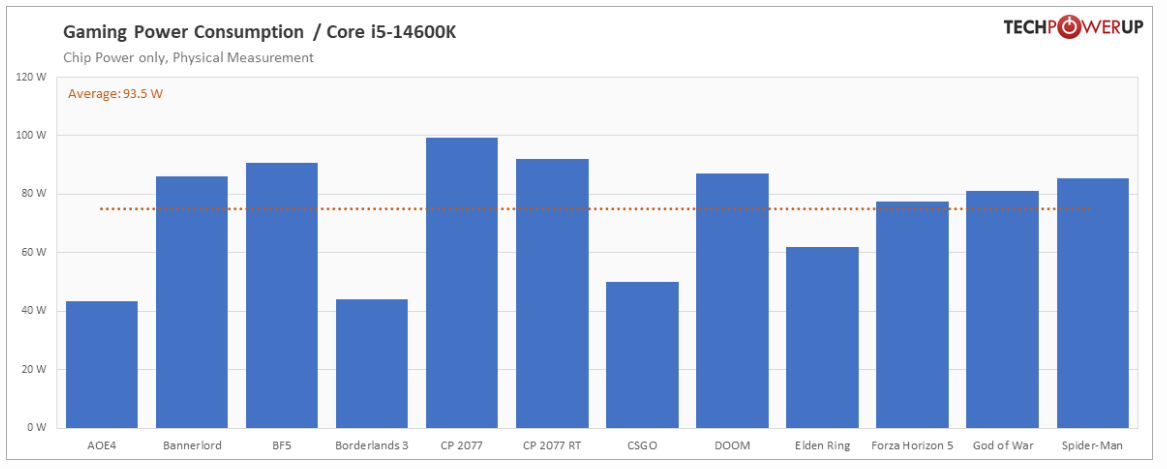Click the 'BF5' category label
This screenshot has width=1167, height=469.
282,446
